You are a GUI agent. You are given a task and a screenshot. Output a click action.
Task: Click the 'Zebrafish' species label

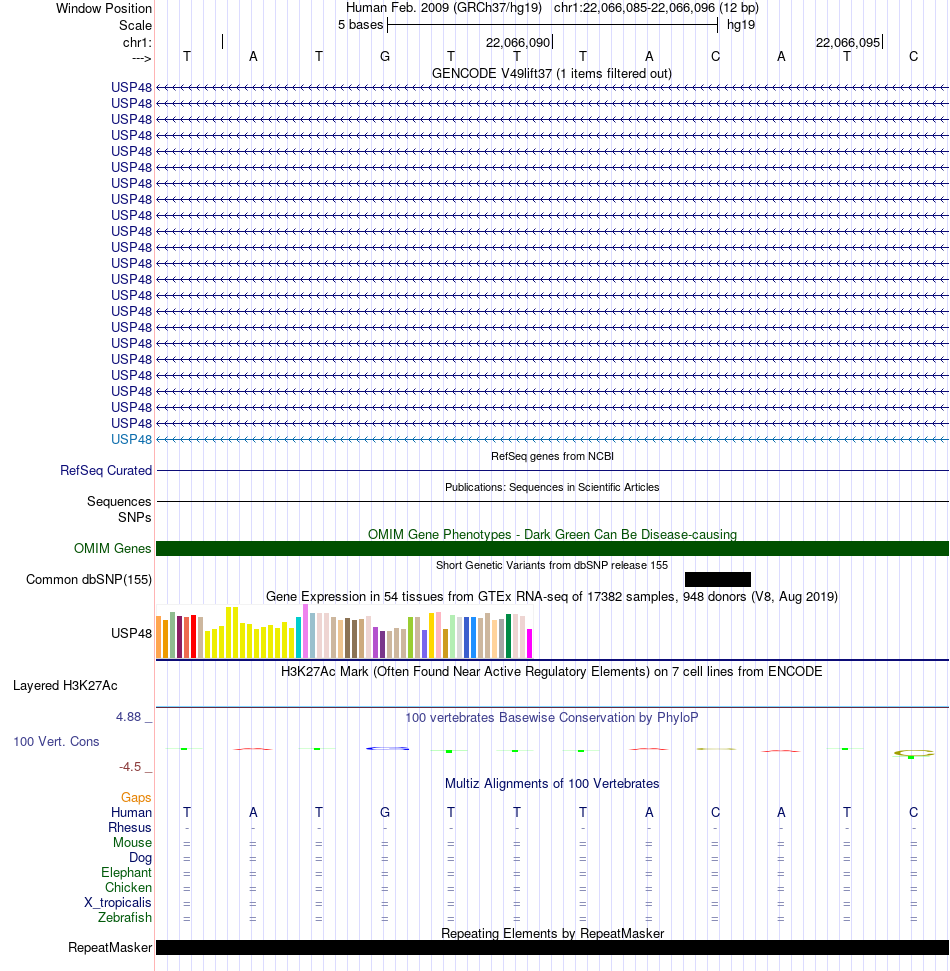click(x=124, y=918)
